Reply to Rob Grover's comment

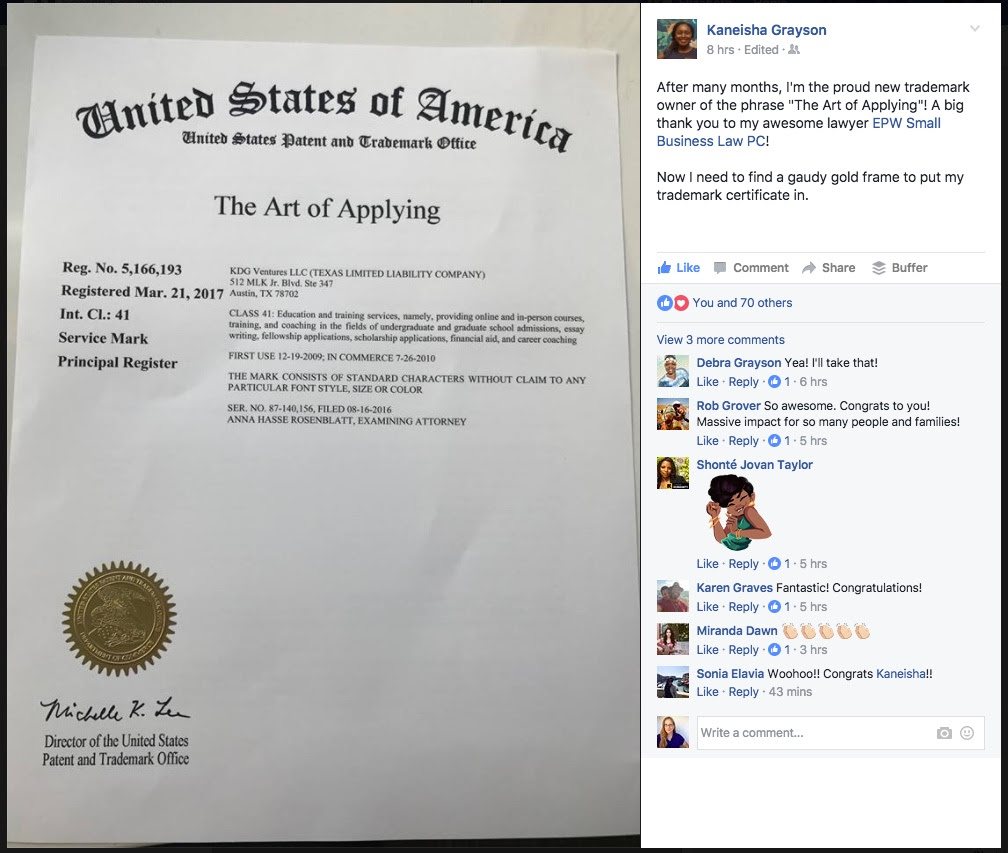743,441
